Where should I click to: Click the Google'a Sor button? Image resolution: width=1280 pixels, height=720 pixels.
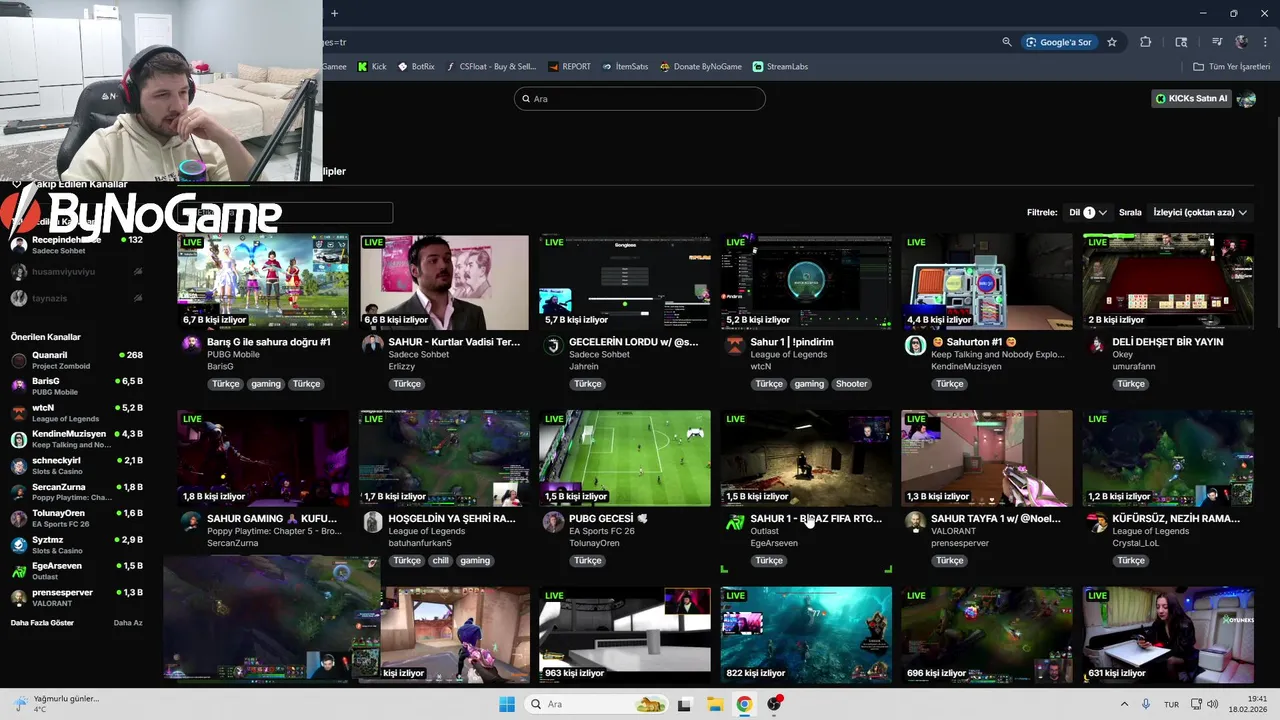1058,42
